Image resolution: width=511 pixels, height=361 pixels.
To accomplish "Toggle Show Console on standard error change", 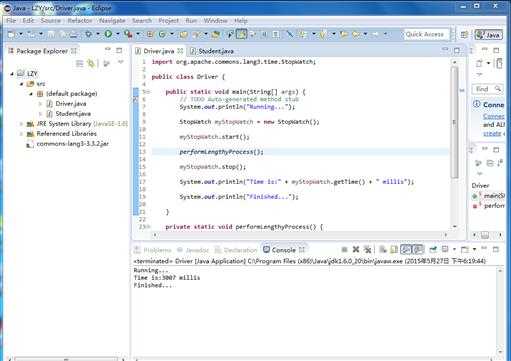I will pyautogui.click(x=418, y=249).
